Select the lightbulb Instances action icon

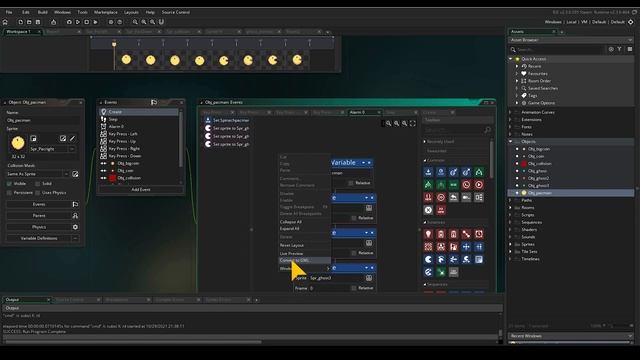(428, 234)
